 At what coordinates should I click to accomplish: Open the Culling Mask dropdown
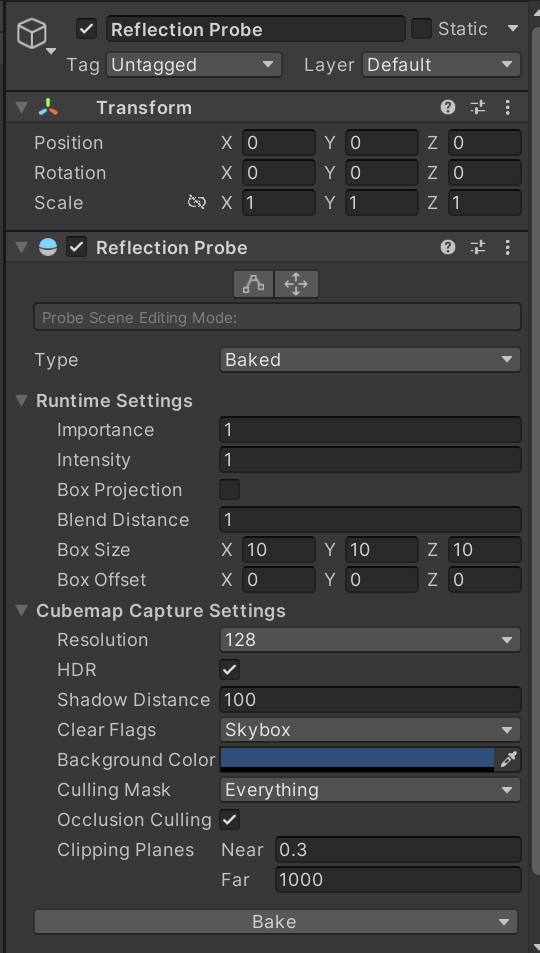[x=370, y=790]
